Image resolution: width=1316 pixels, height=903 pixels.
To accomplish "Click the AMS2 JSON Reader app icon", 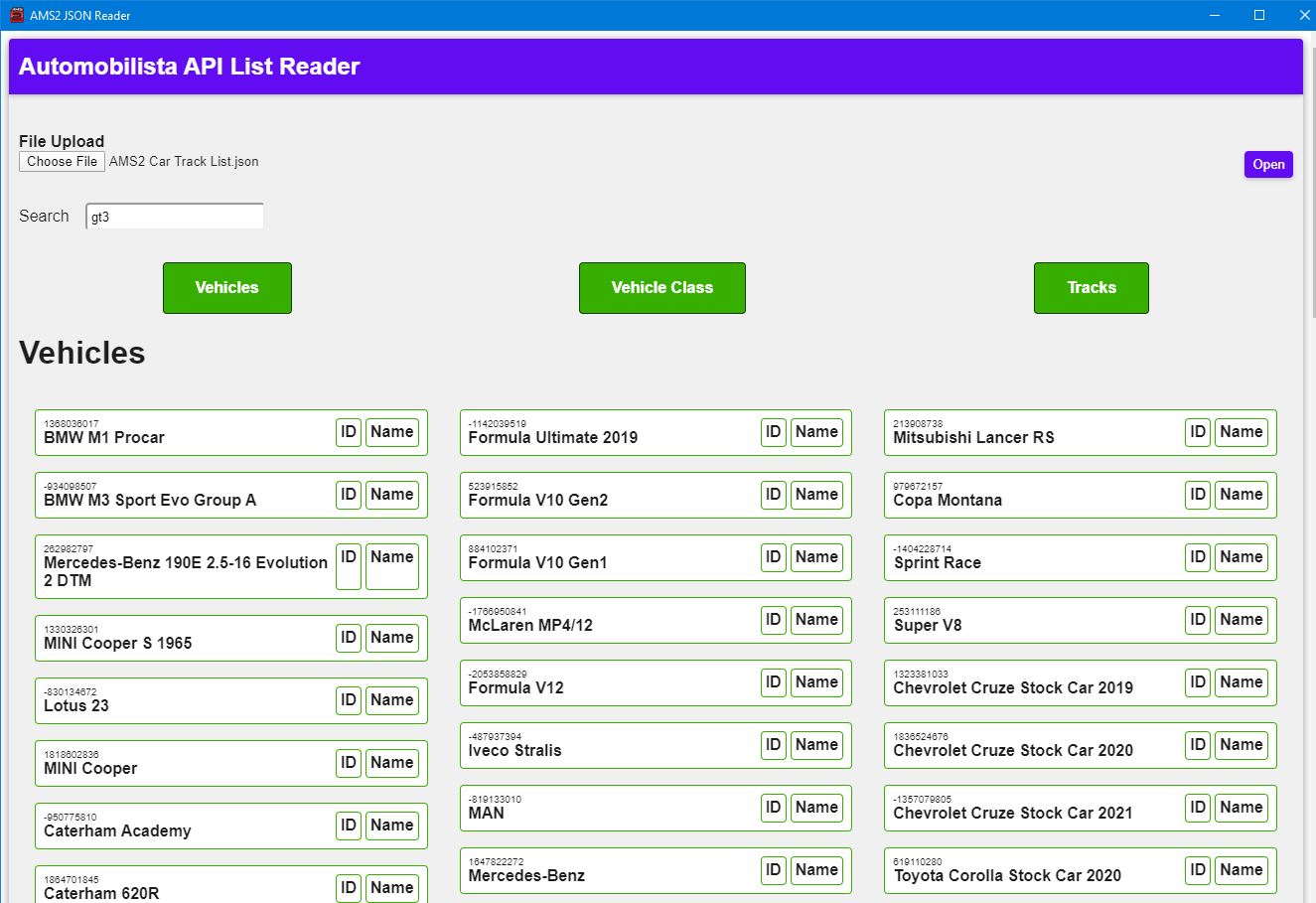I will (x=16, y=15).
